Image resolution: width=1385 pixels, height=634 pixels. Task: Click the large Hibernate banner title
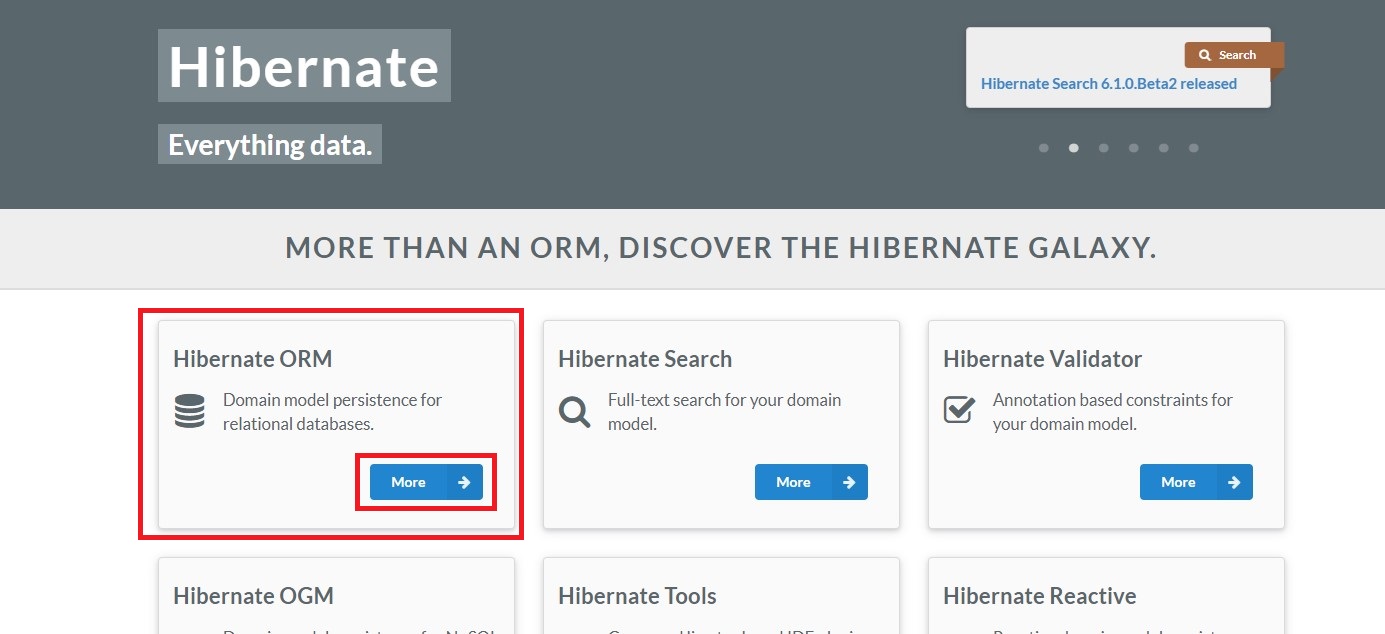304,66
